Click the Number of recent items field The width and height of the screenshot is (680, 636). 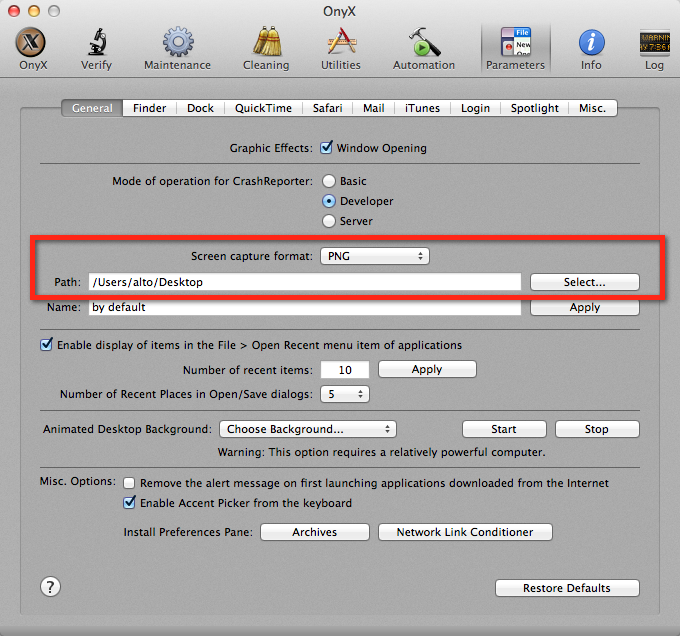pyautogui.click(x=345, y=369)
